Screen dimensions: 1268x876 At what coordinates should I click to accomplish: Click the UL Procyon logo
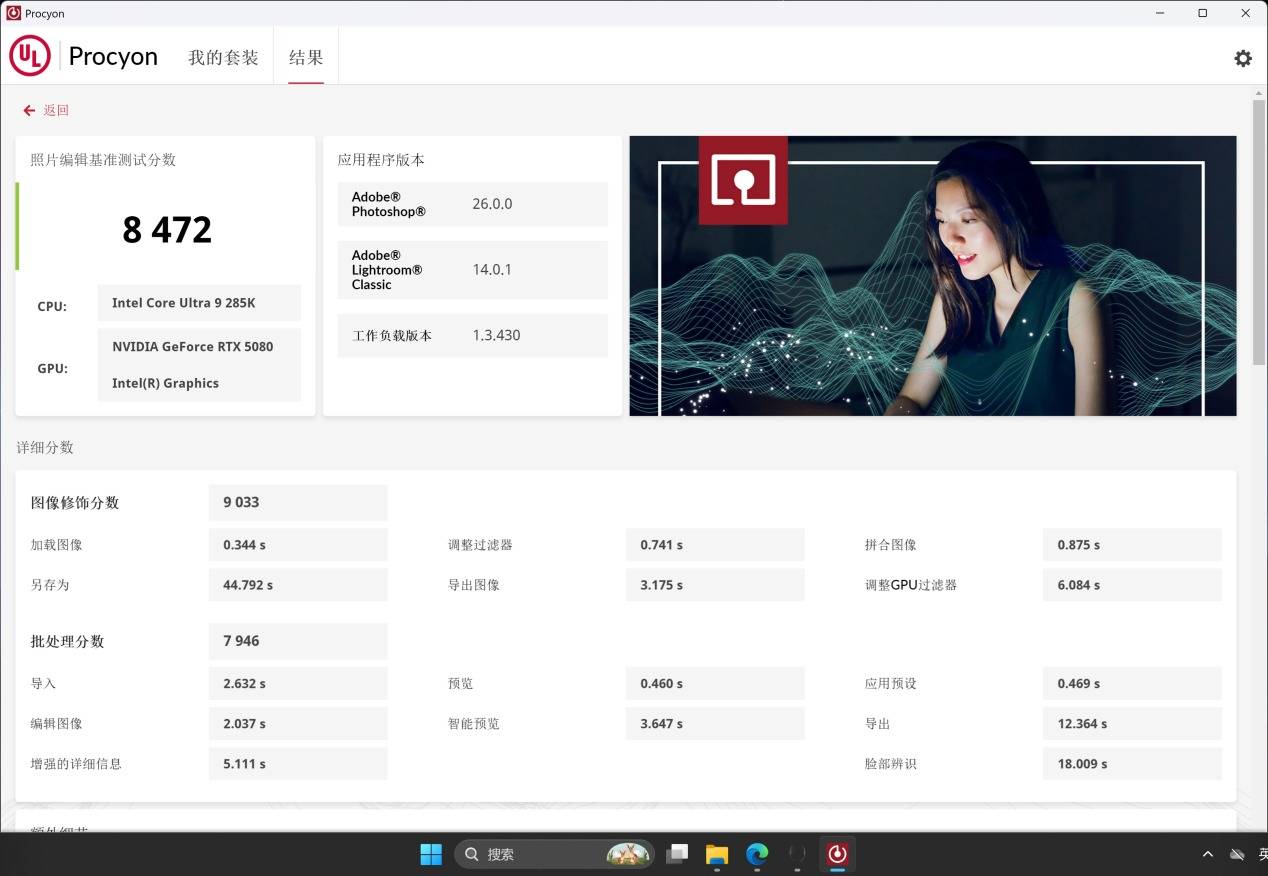tap(30, 57)
